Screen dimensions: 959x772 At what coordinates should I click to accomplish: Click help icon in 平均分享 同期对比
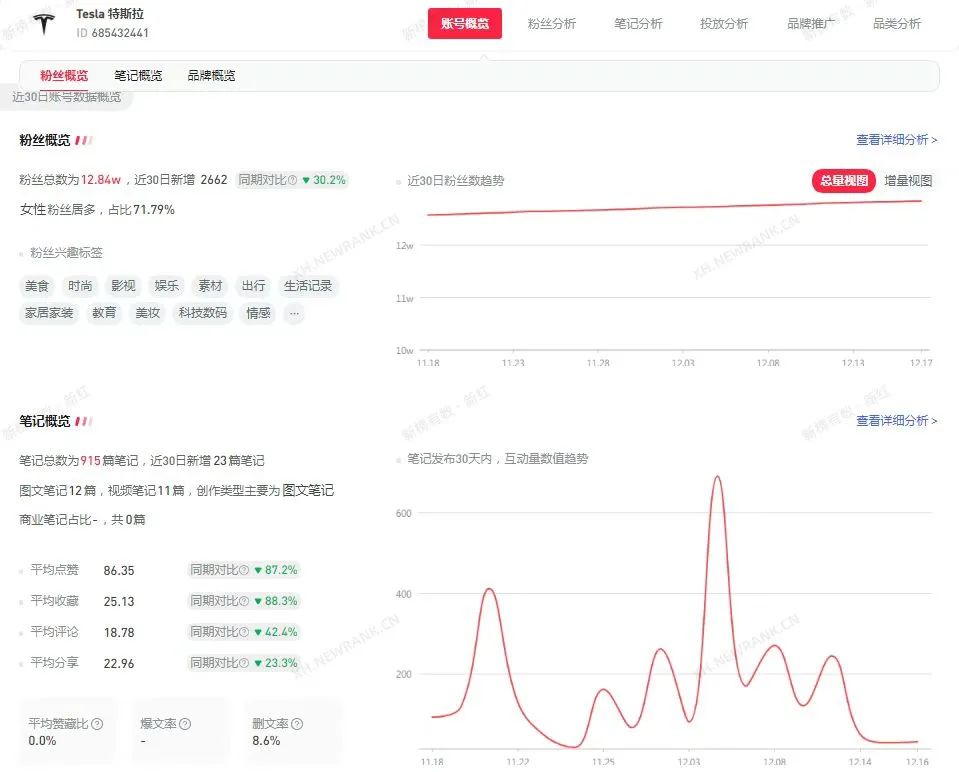coord(245,663)
